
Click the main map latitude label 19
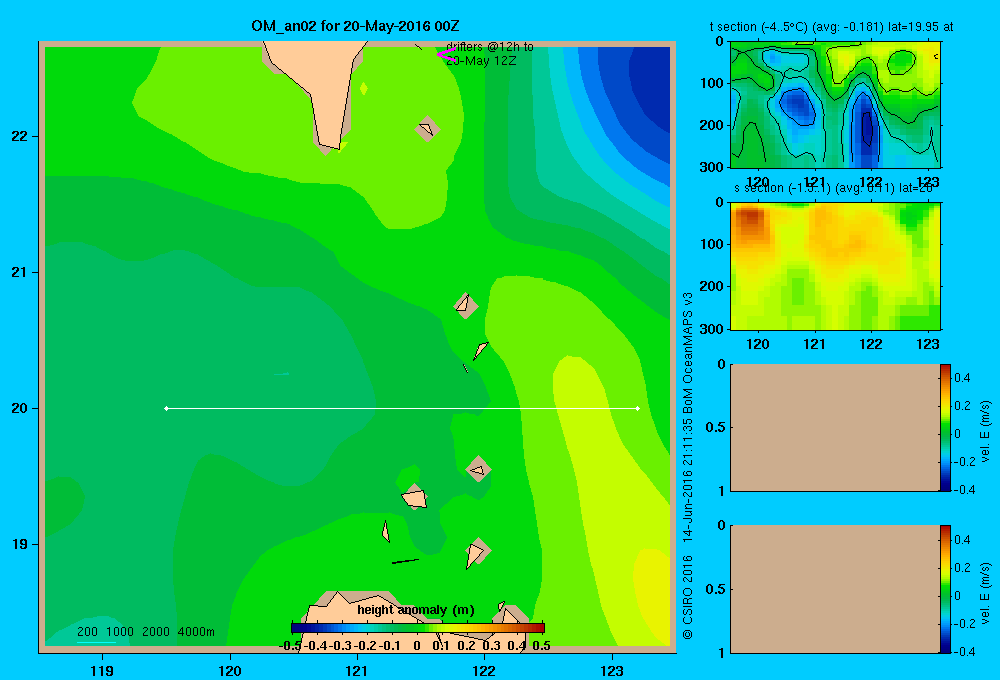(x=20, y=544)
